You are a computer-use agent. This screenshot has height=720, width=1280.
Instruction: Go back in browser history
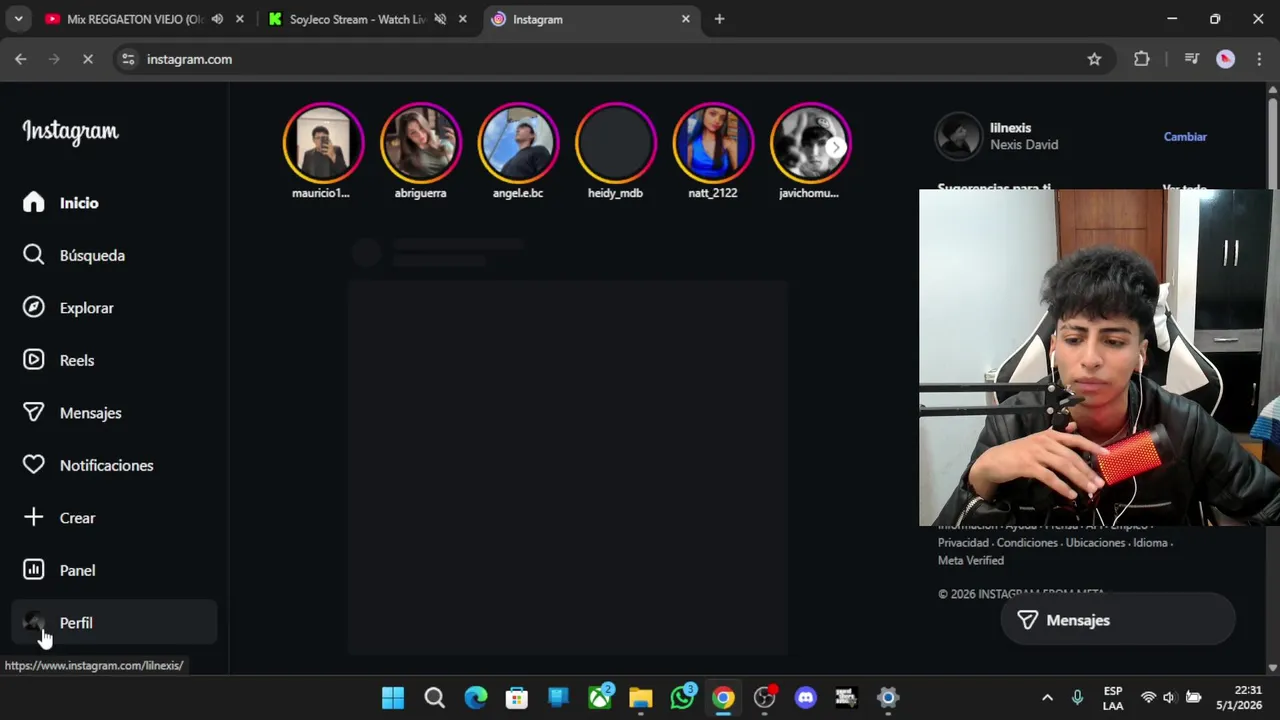tap(21, 59)
